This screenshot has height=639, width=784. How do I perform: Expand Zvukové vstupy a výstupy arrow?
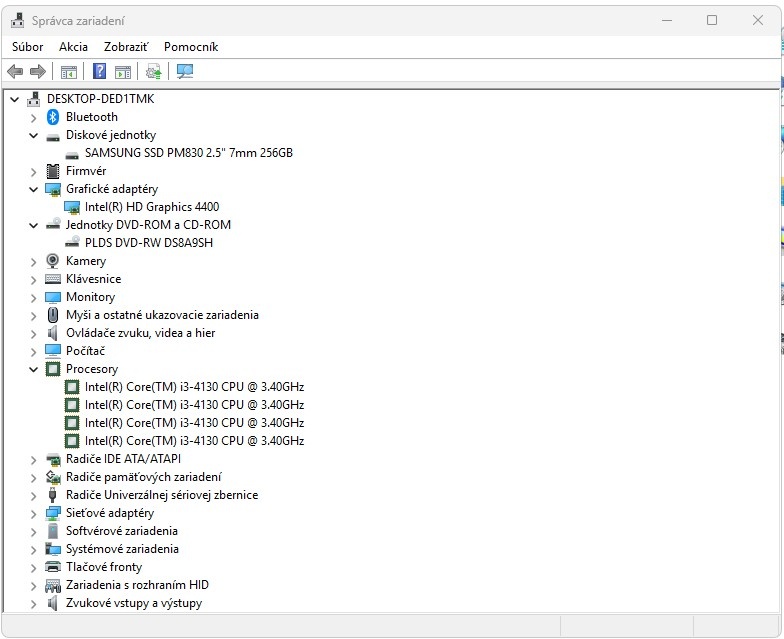[34, 604]
